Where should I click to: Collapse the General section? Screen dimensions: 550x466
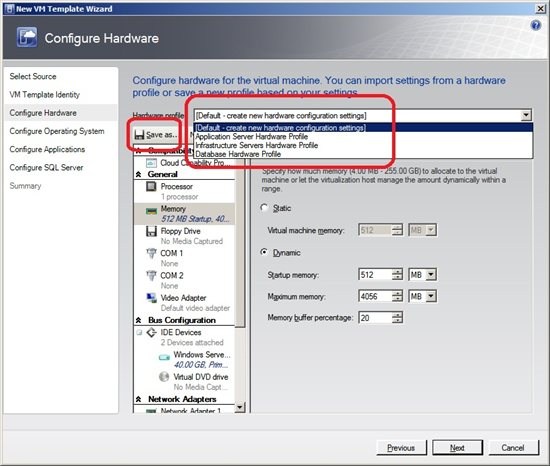(x=139, y=174)
